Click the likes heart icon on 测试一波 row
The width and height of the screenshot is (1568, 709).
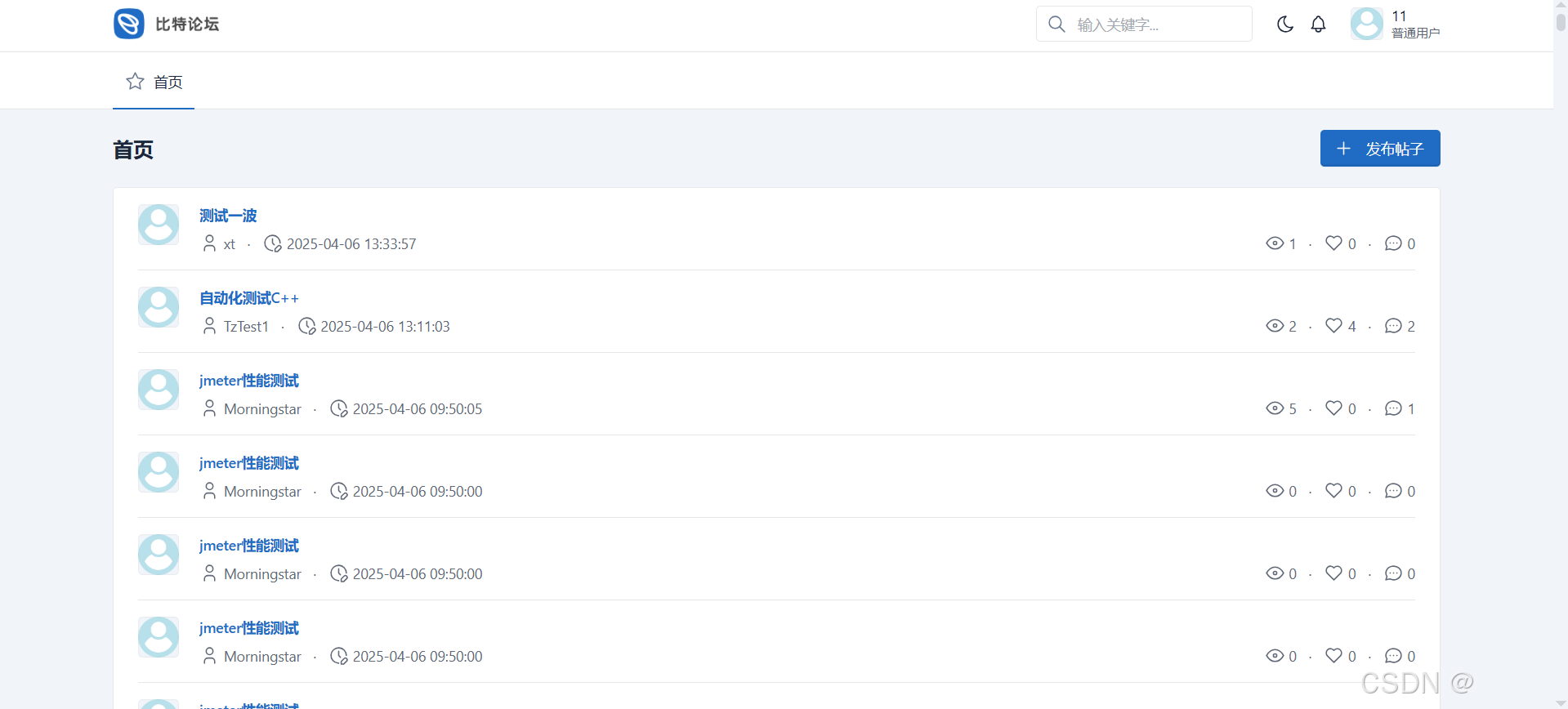(x=1334, y=243)
